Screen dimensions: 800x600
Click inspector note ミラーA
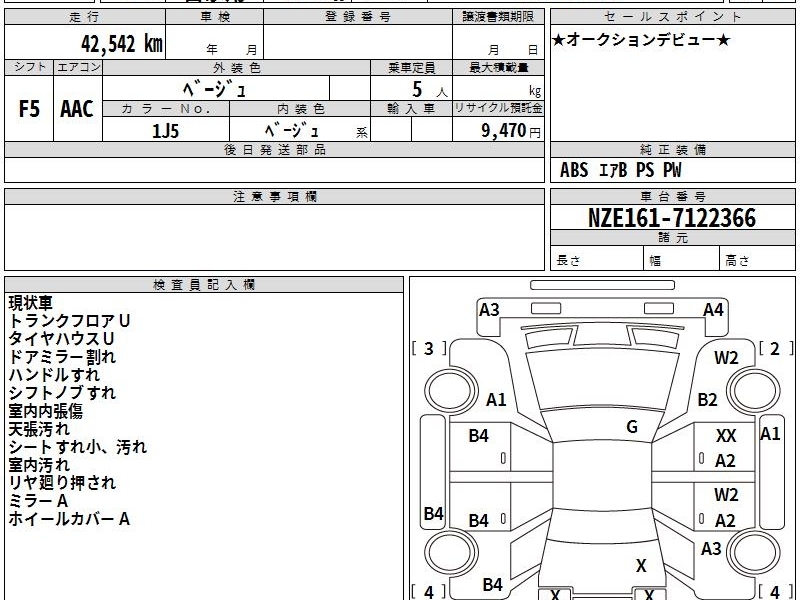click(x=38, y=501)
